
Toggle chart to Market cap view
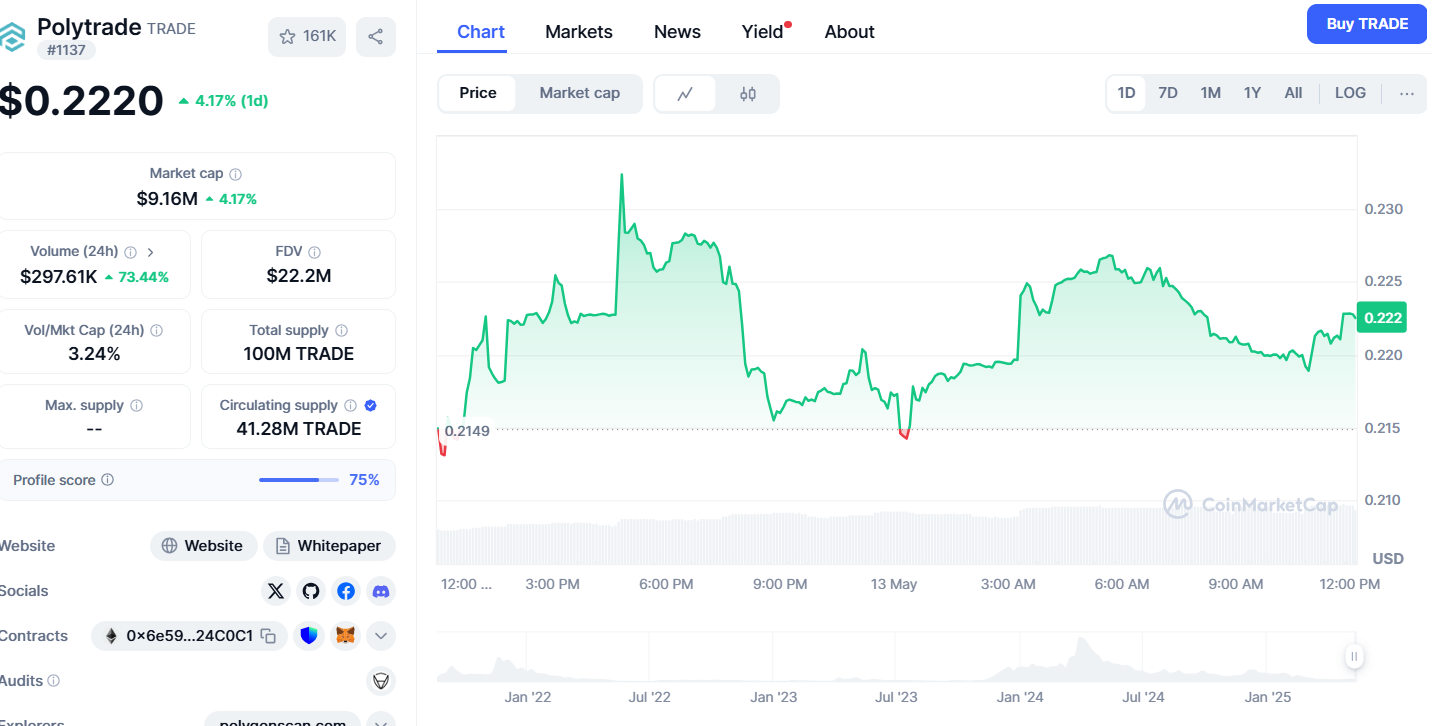579,93
